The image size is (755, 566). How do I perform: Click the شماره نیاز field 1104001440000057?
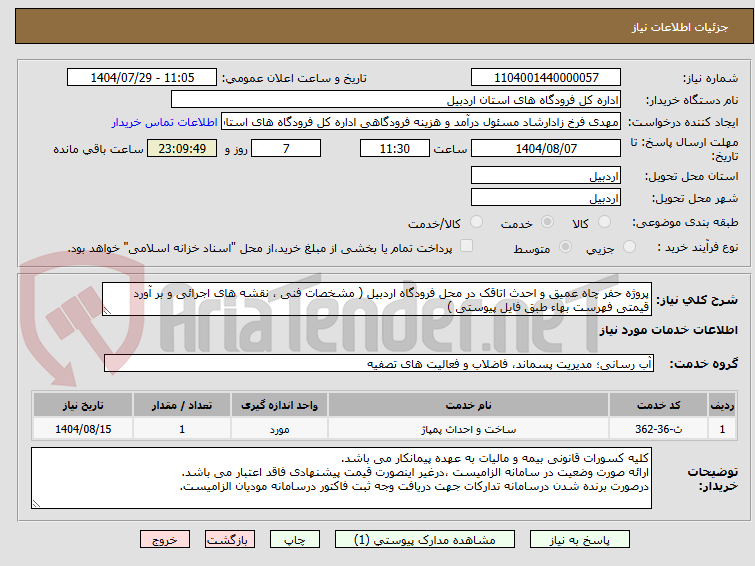click(546, 78)
